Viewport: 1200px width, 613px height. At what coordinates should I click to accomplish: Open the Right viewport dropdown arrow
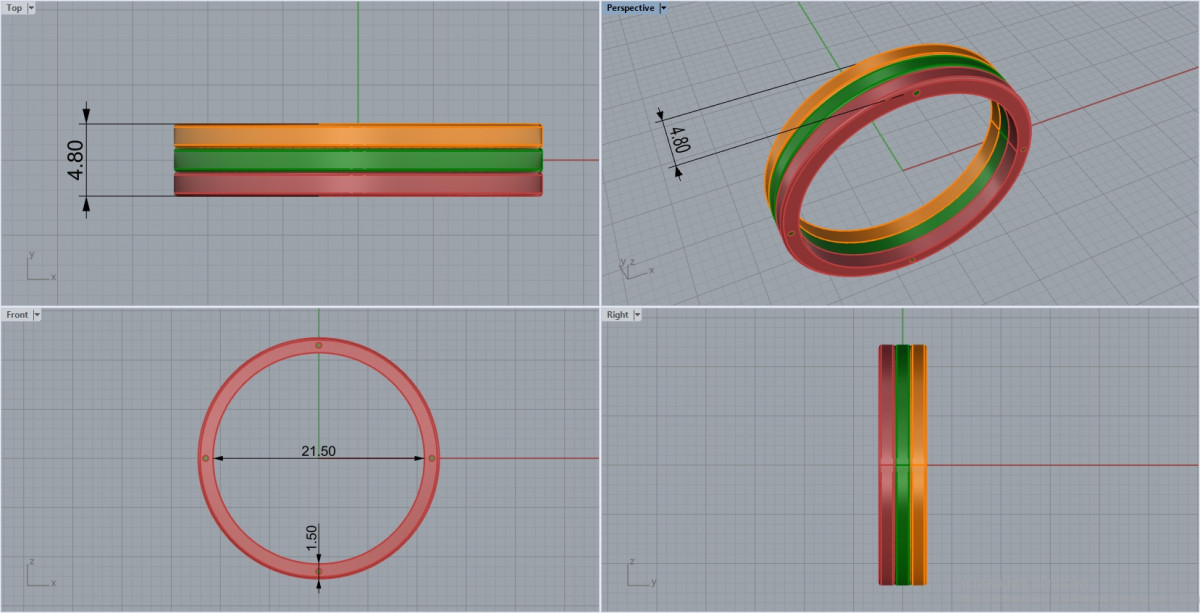click(637, 315)
